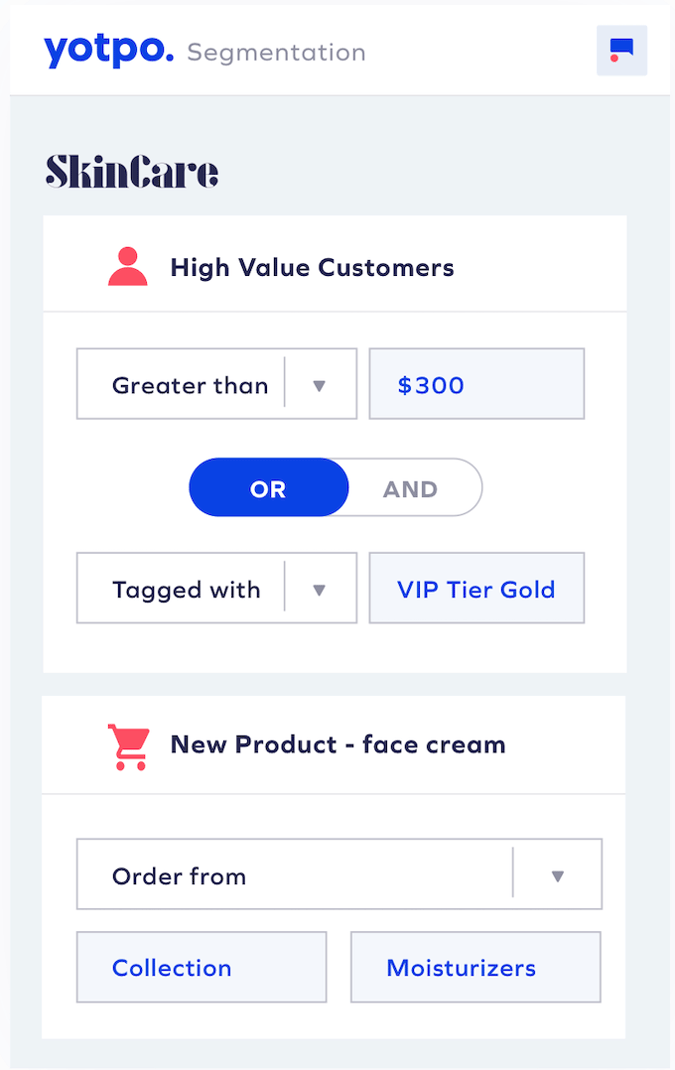Click the SkinCare brand logo
Image resolution: width=675 pixels, height=1070 pixels.
(x=132, y=172)
